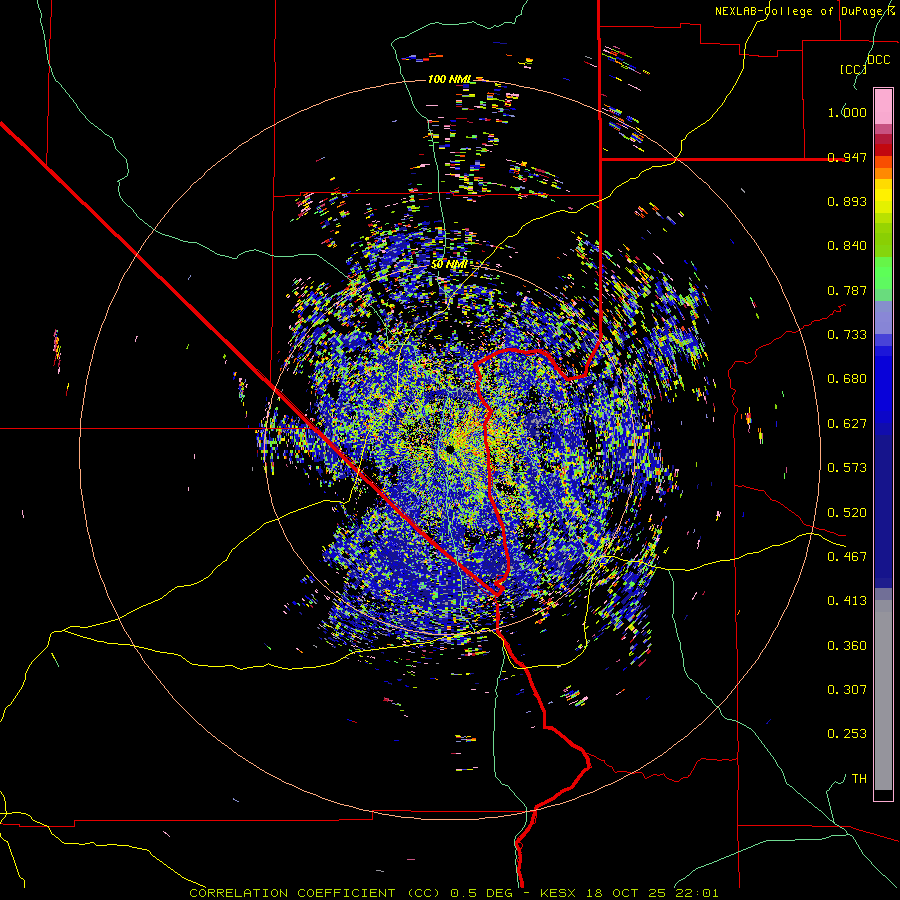Click the 0.787 legend value
Image resolution: width=900 pixels, height=900 pixels.
coord(847,290)
